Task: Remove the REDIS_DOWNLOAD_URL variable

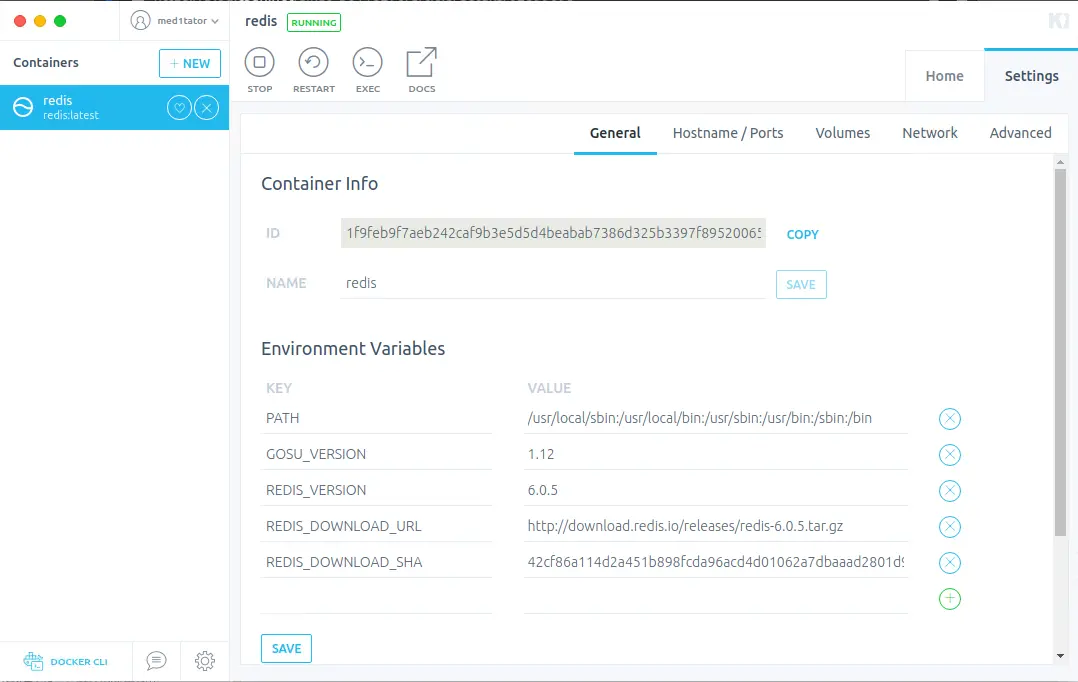Action: coord(949,527)
